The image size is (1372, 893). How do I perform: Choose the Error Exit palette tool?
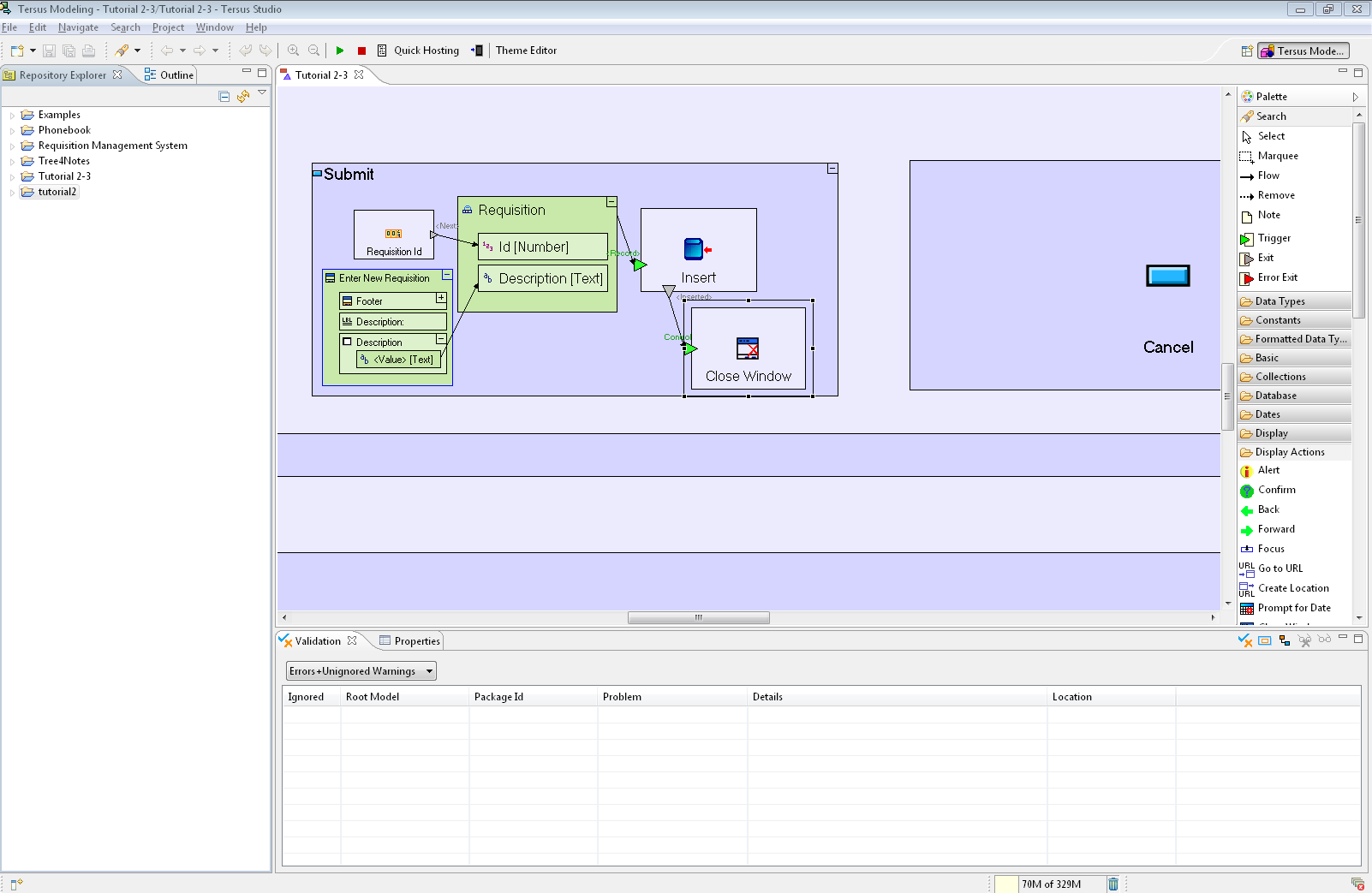click(x=1277, y=277)
